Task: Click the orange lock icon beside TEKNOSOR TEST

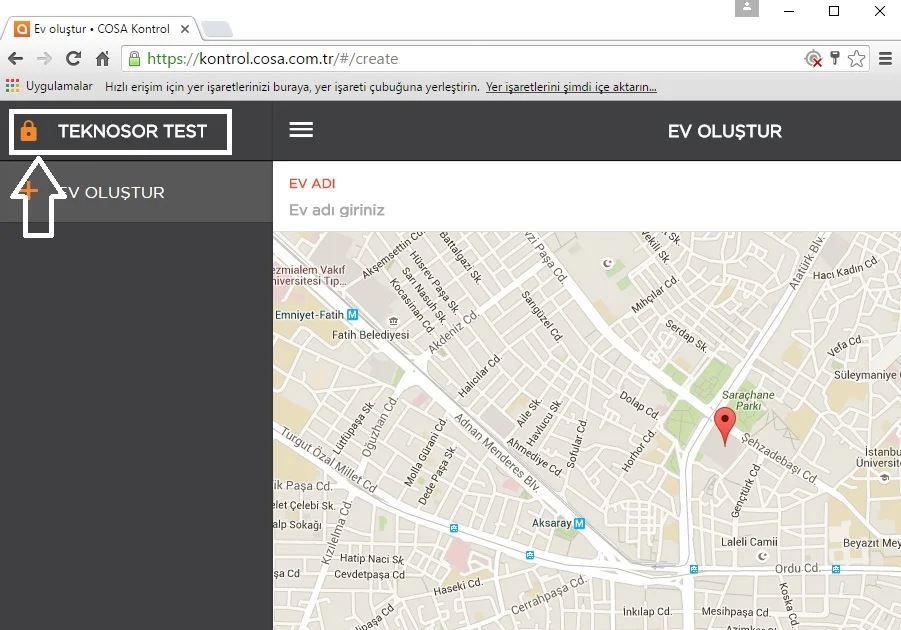Action: (29, 131)
